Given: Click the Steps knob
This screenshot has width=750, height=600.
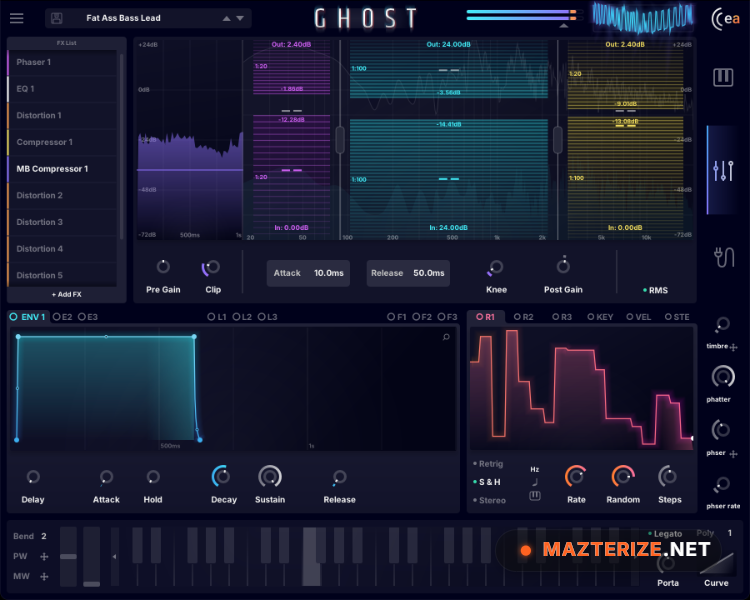Looking at the screenshot, I should coord(668,477).
